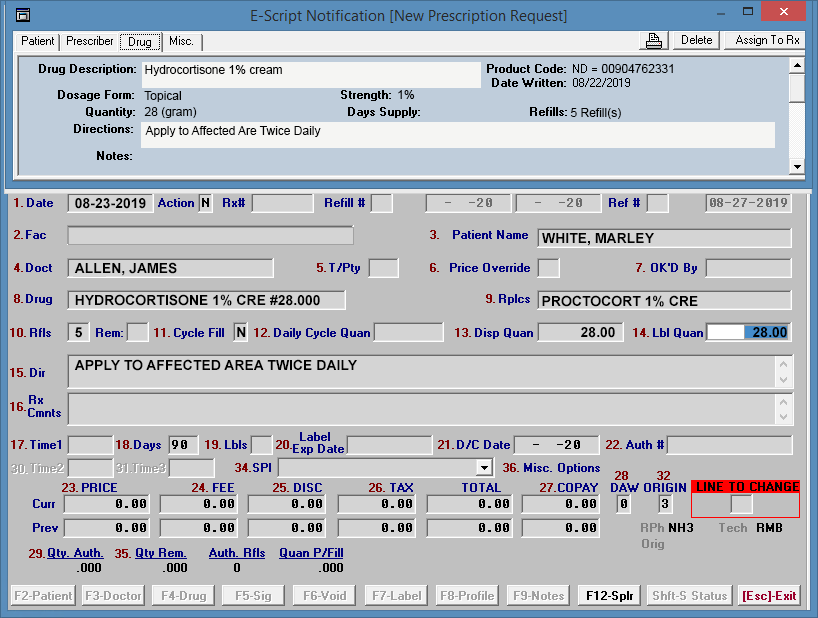The width and height of the screenshot is (818, 618).
Task: Click the Action N field
Action: [205, 203]
